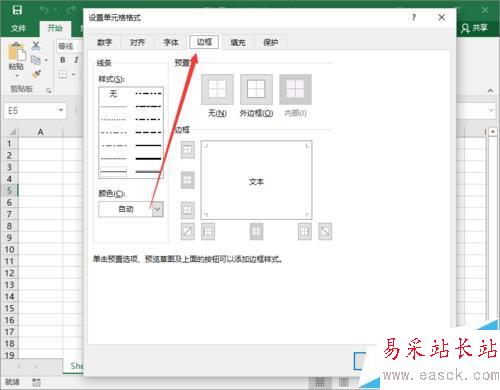Screen dimensions: 500x390
Task: Switch to the Protection tab in dialog
Action: (270, 42)
